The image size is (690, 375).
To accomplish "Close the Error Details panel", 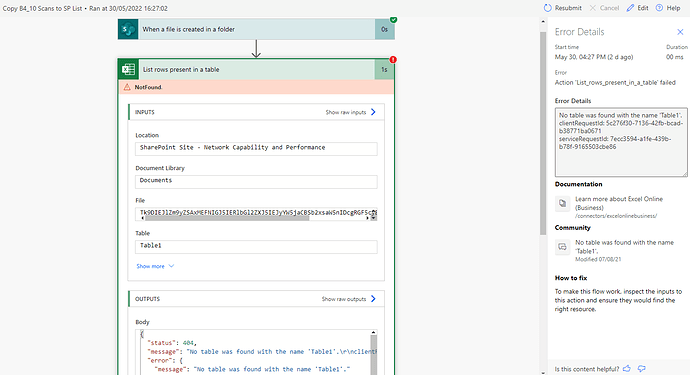I will click(x=680, y=32).
